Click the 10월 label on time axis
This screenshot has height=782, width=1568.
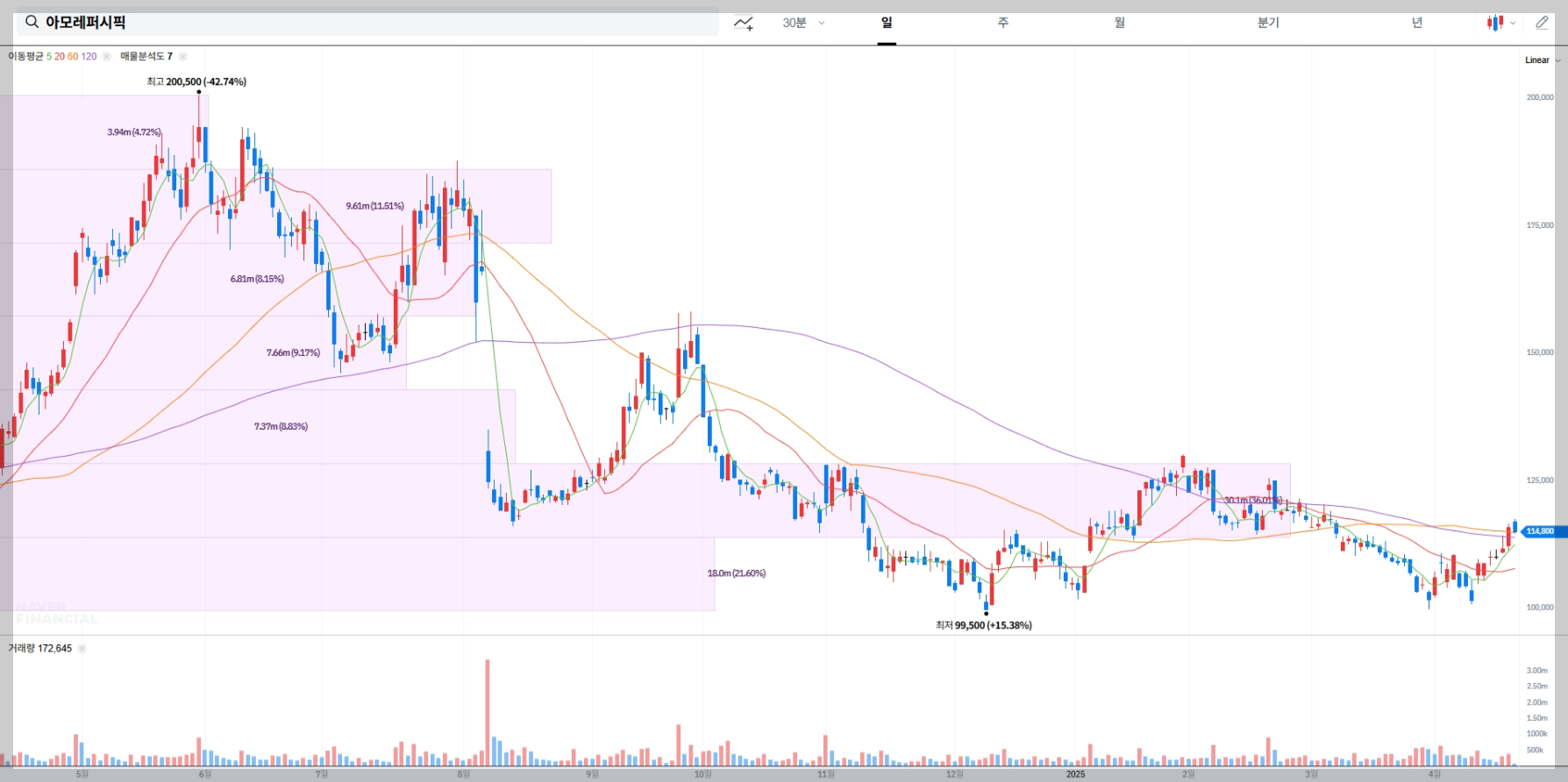tap(702, 774)
